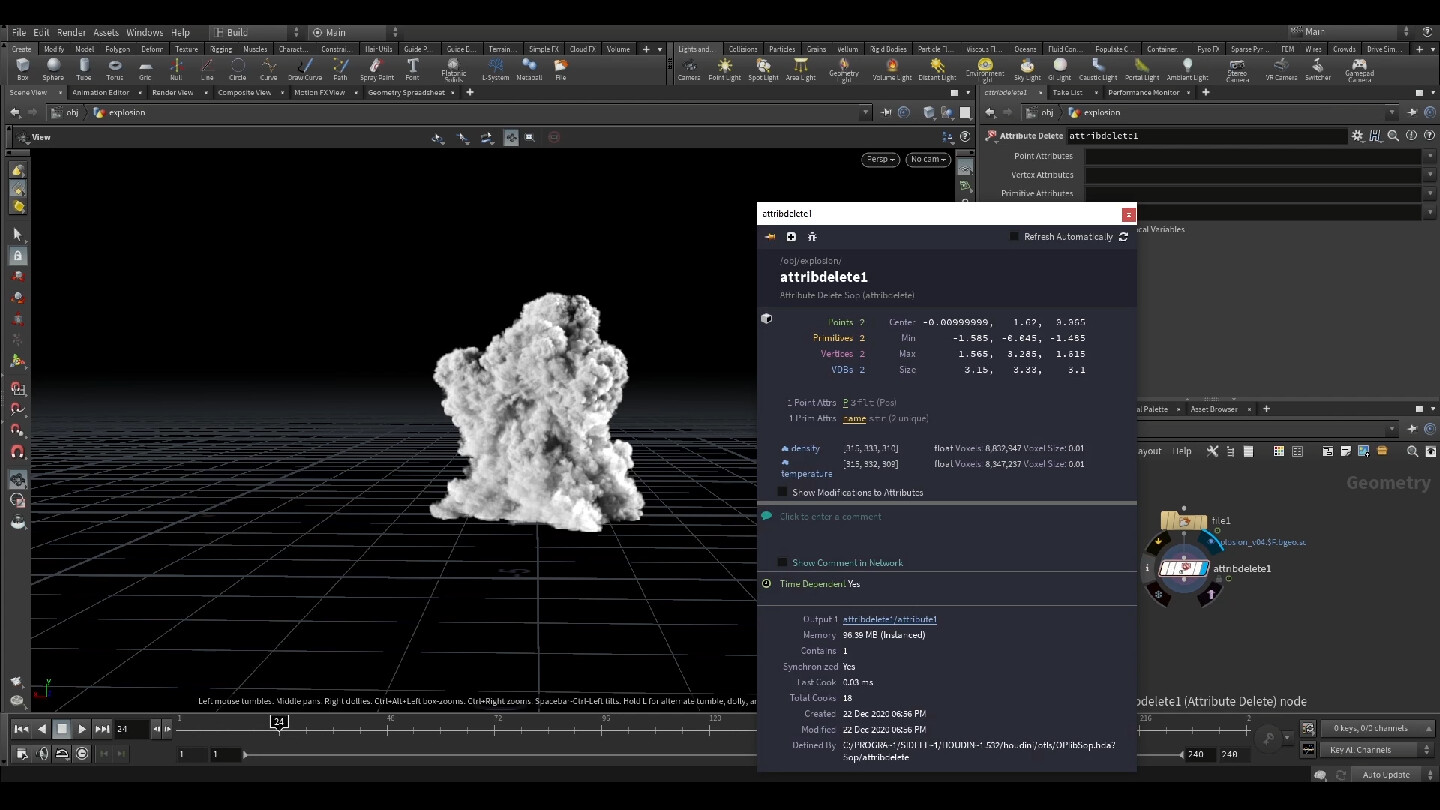1440x810 pixels.
Task: Pick the Spray Paint shelf tool
Action: (376, 67)
